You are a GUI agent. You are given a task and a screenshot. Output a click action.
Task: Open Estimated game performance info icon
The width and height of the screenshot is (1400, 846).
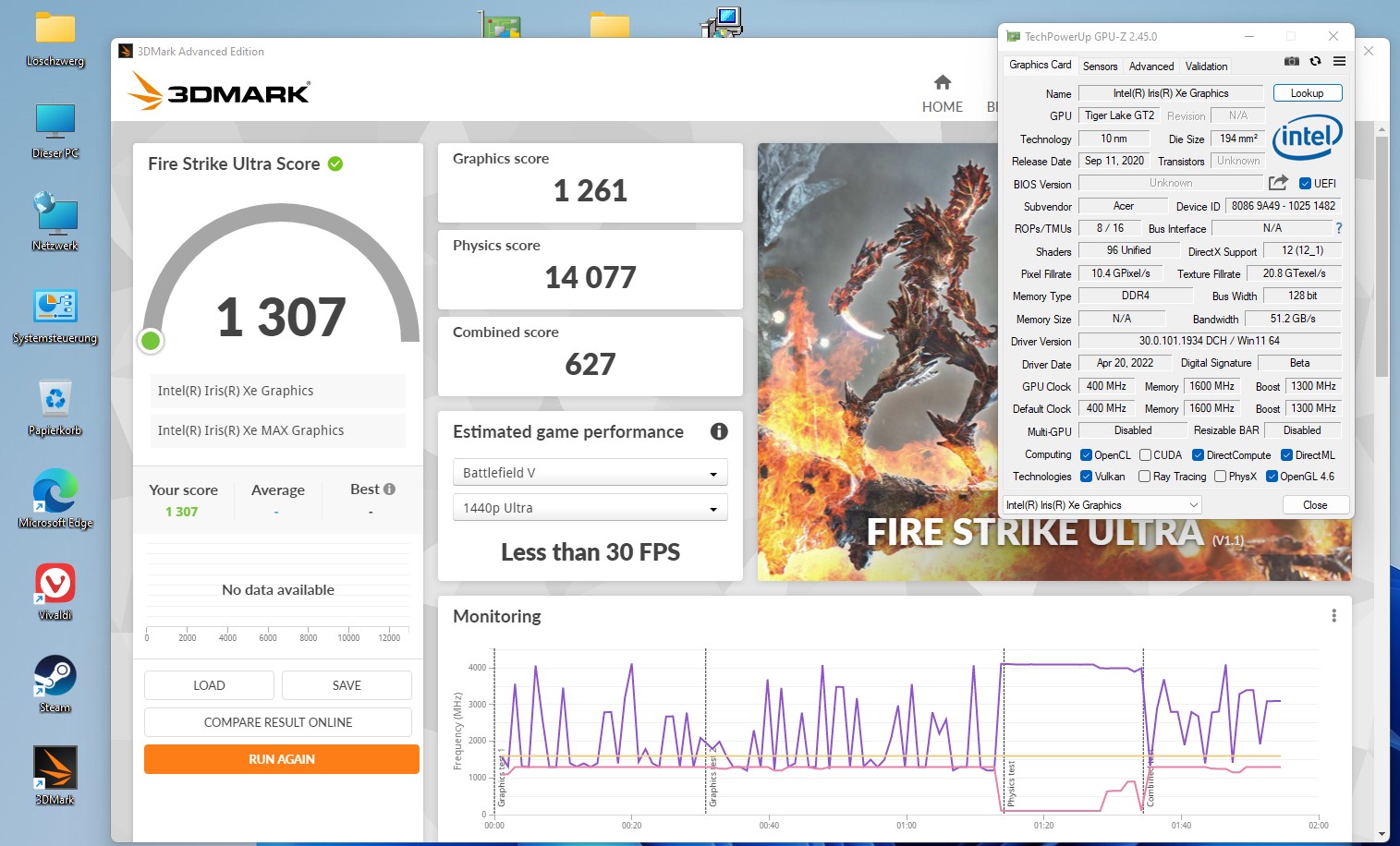(x=719, y=431)
